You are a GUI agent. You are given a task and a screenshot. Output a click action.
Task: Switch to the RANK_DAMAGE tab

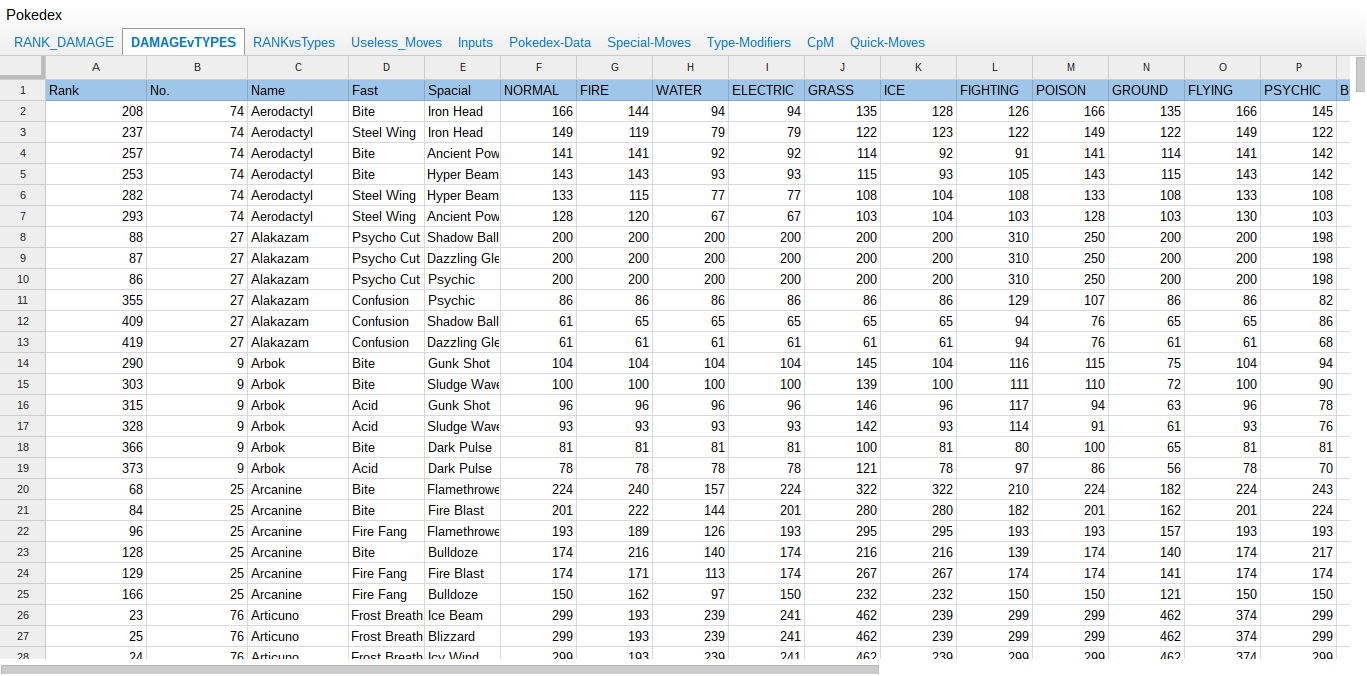64,42
